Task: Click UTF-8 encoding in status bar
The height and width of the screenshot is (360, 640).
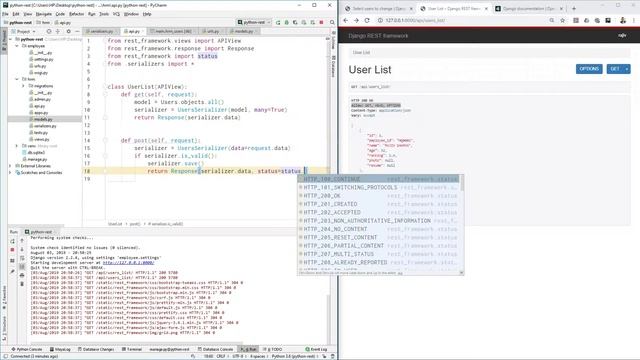Action: tap(238, 356)
